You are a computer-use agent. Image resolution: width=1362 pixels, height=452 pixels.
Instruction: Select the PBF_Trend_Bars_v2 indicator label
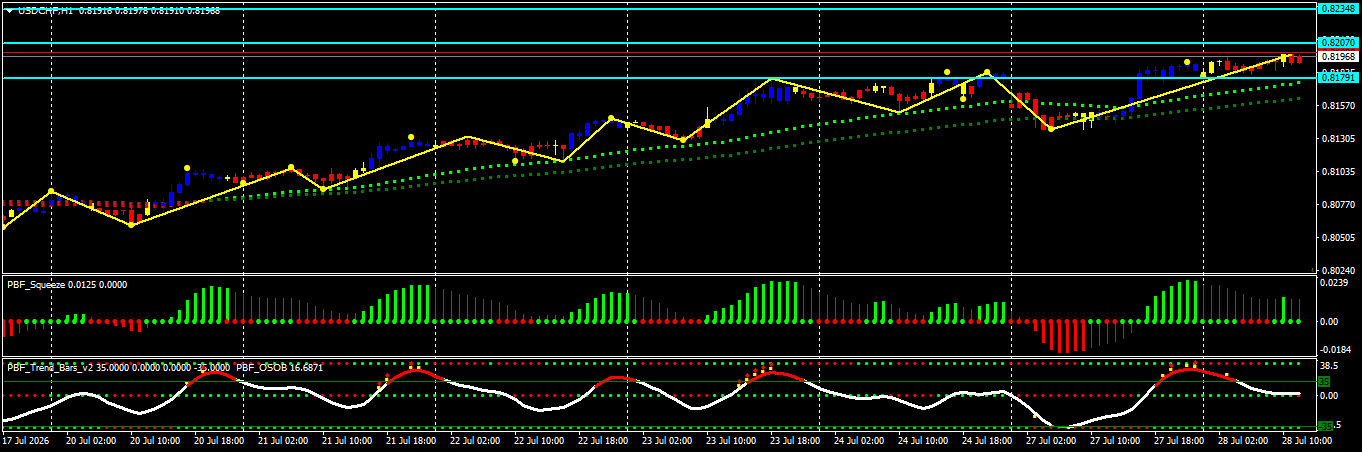pyautogui.click(x=50, y=367)
